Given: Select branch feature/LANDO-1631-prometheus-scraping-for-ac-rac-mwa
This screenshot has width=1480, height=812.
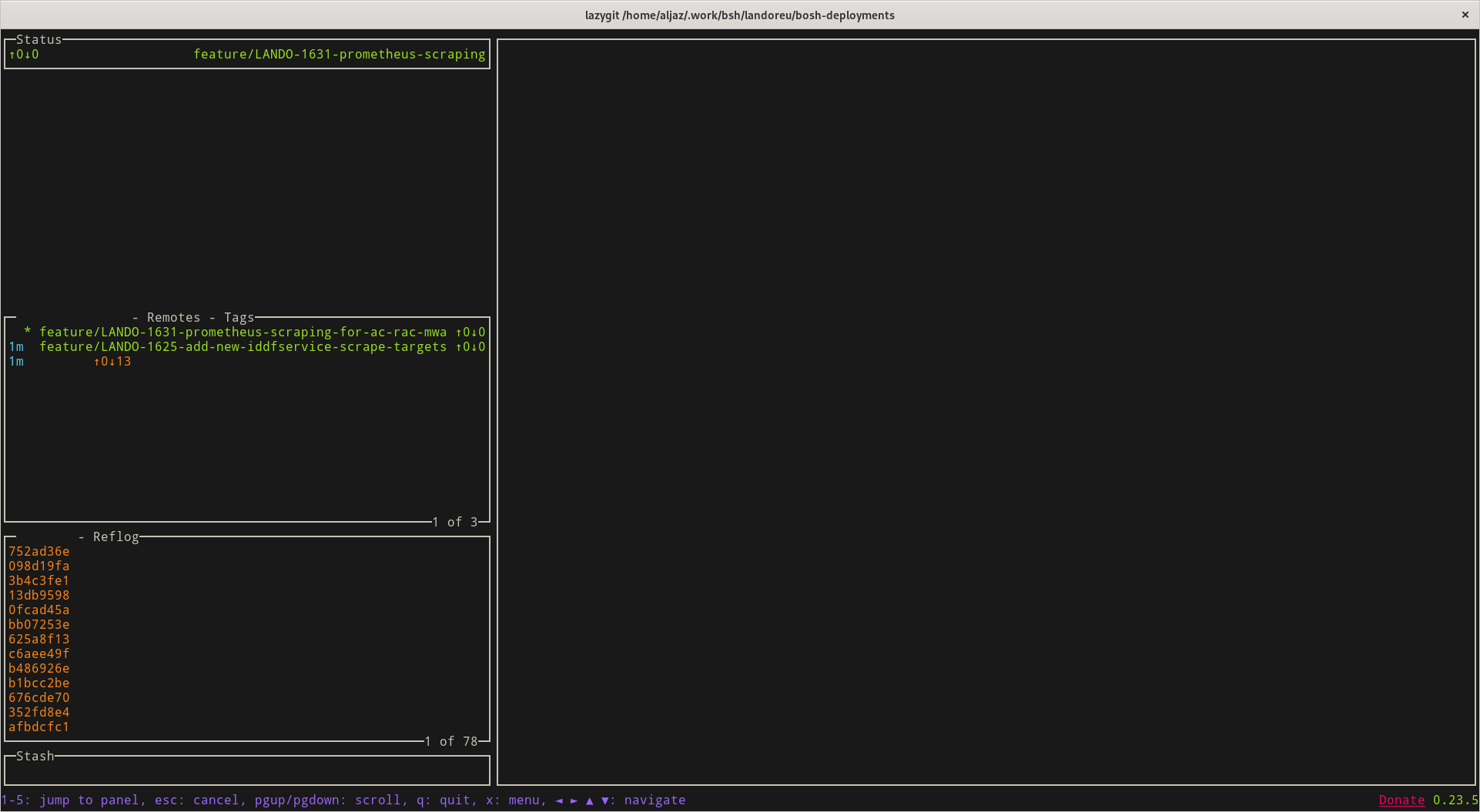Looking at the screenshot, I should click(247, 332).
